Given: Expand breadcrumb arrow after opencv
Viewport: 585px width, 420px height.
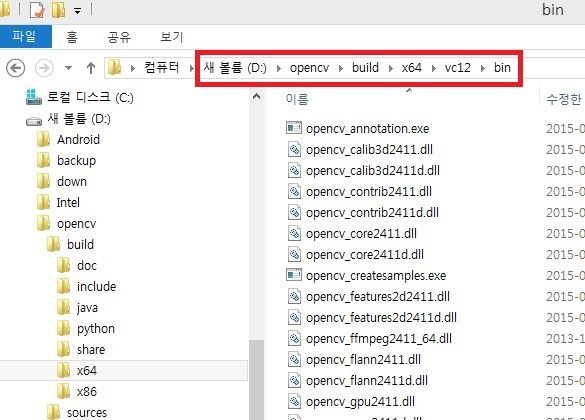Looking at the screenshot, I should [341, 68].
